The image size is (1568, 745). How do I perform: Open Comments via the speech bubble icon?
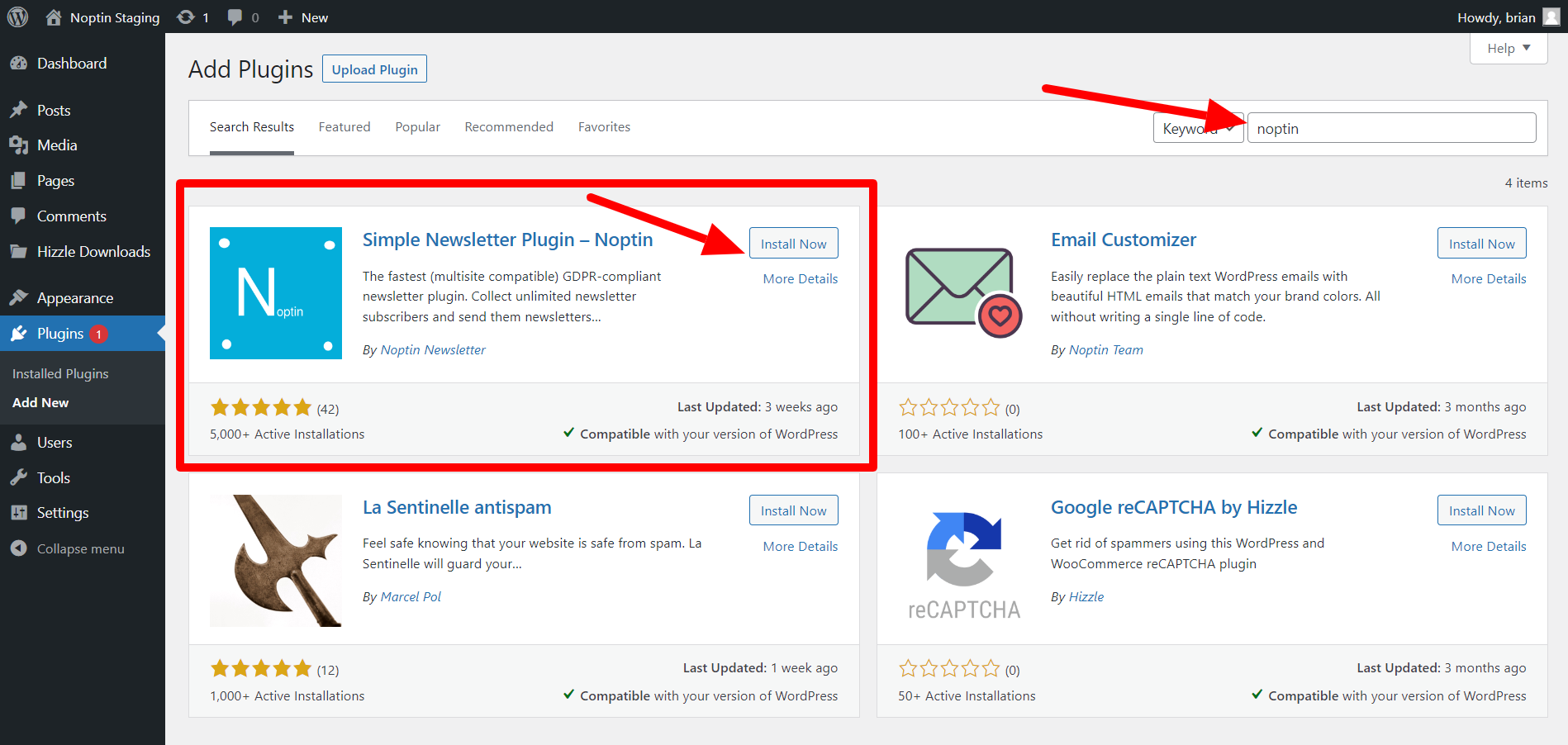pos(19,216)
